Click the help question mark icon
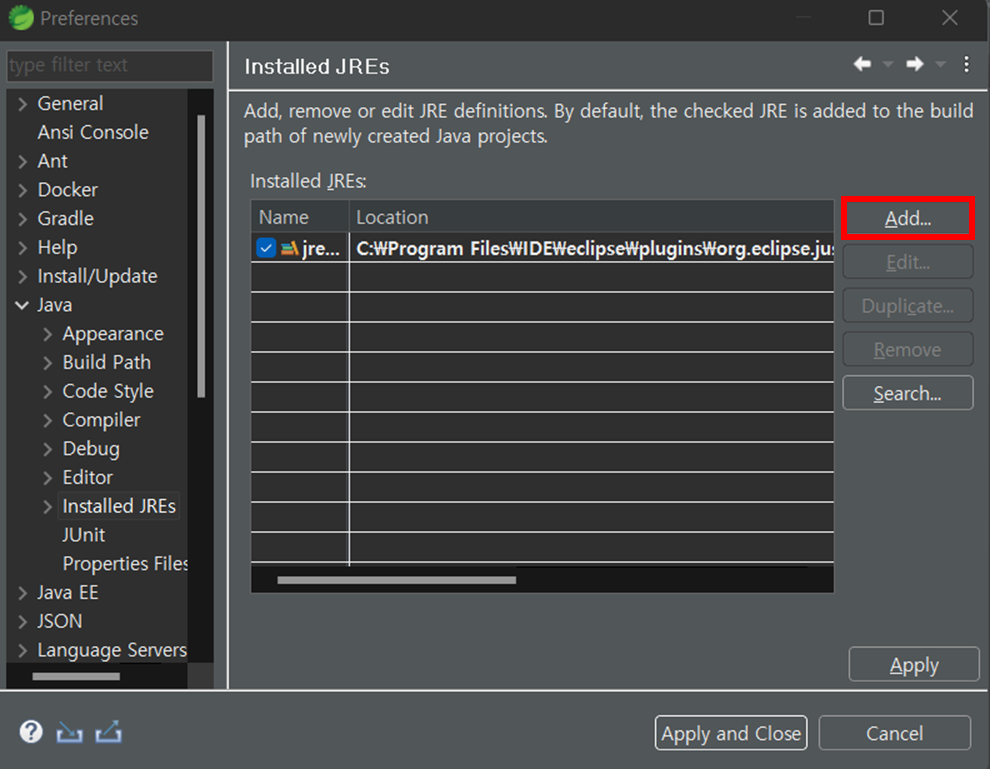The image size is (990, 769). [31, 732]
